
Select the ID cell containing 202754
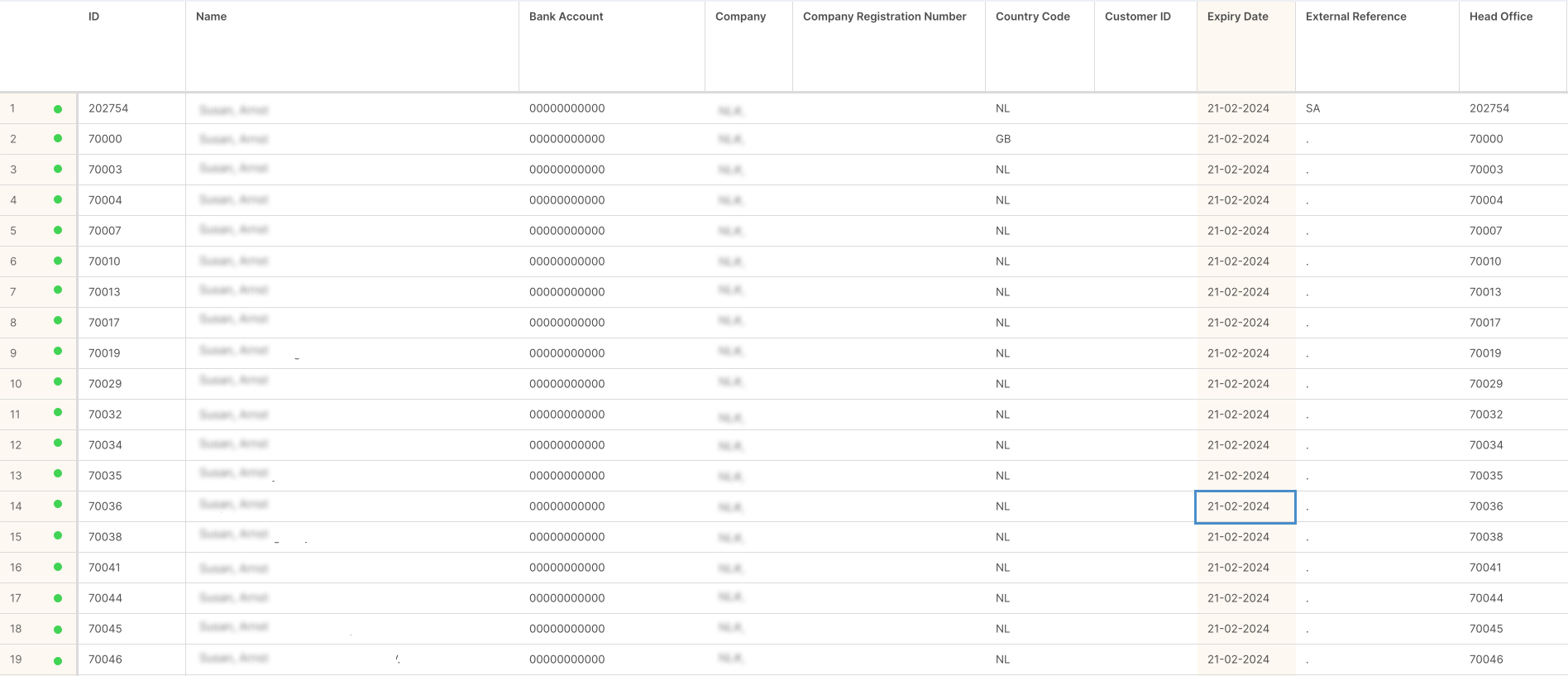click(x=108, y=108)
